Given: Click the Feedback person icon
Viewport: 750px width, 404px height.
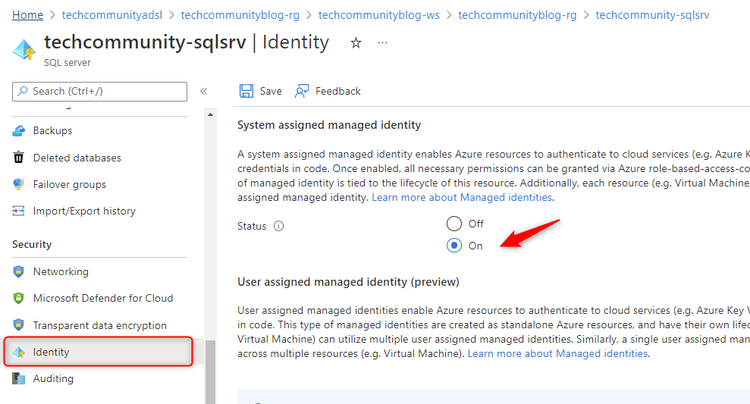Looking at the screenshot, I should coord(302,91).
